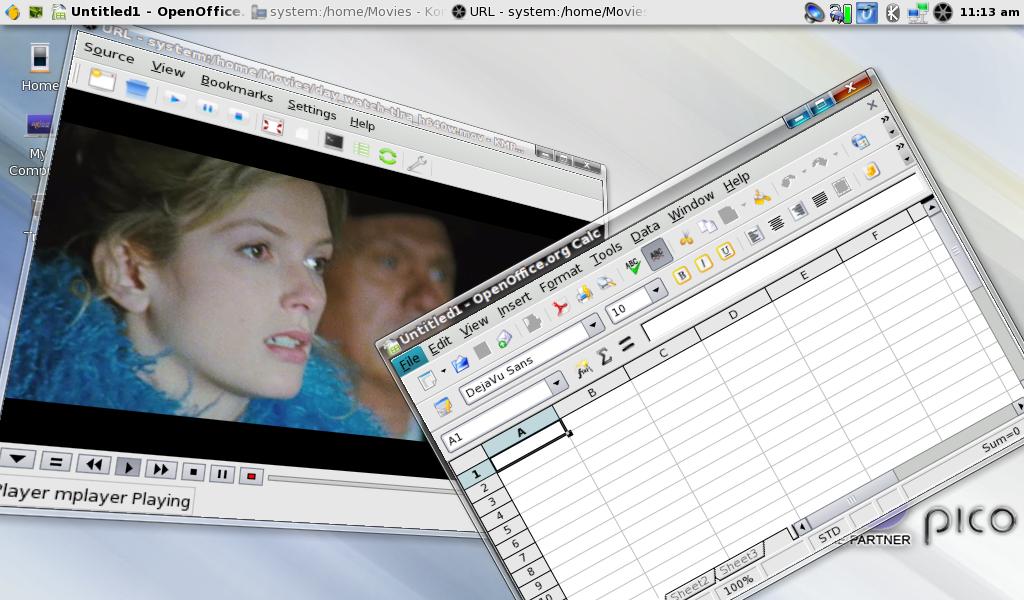Open the File menu in Calc
The width and height of the screenshot is (1024, 600).
click(410, 360)
